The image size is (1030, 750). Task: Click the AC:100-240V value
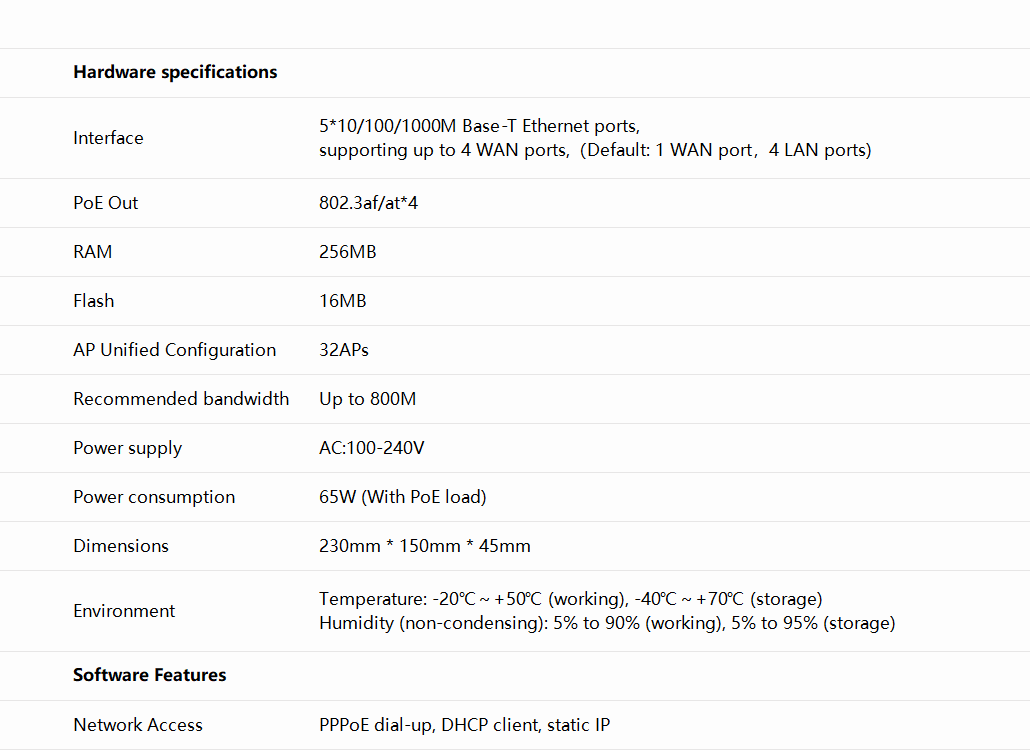(371, 448)
